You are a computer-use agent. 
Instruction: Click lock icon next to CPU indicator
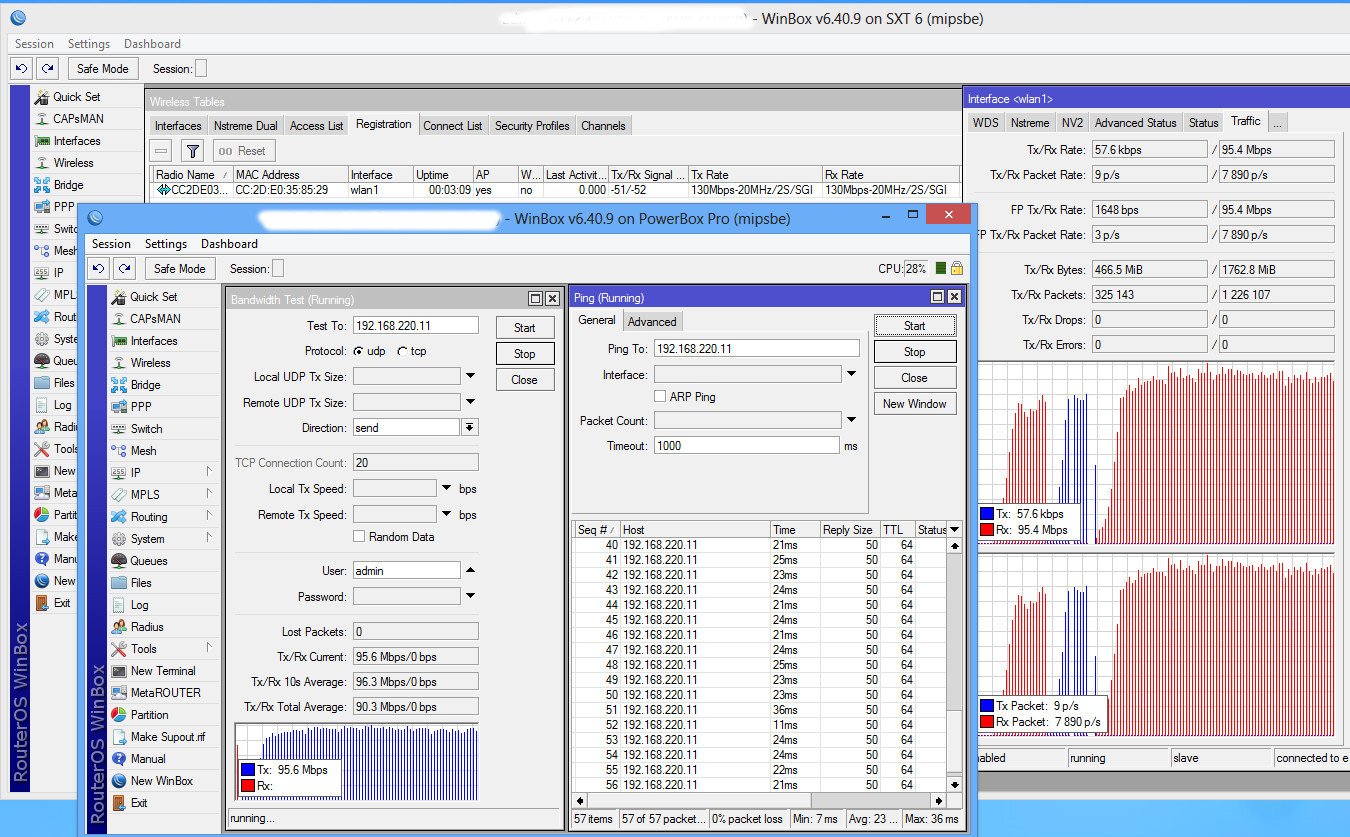point(957,268)
